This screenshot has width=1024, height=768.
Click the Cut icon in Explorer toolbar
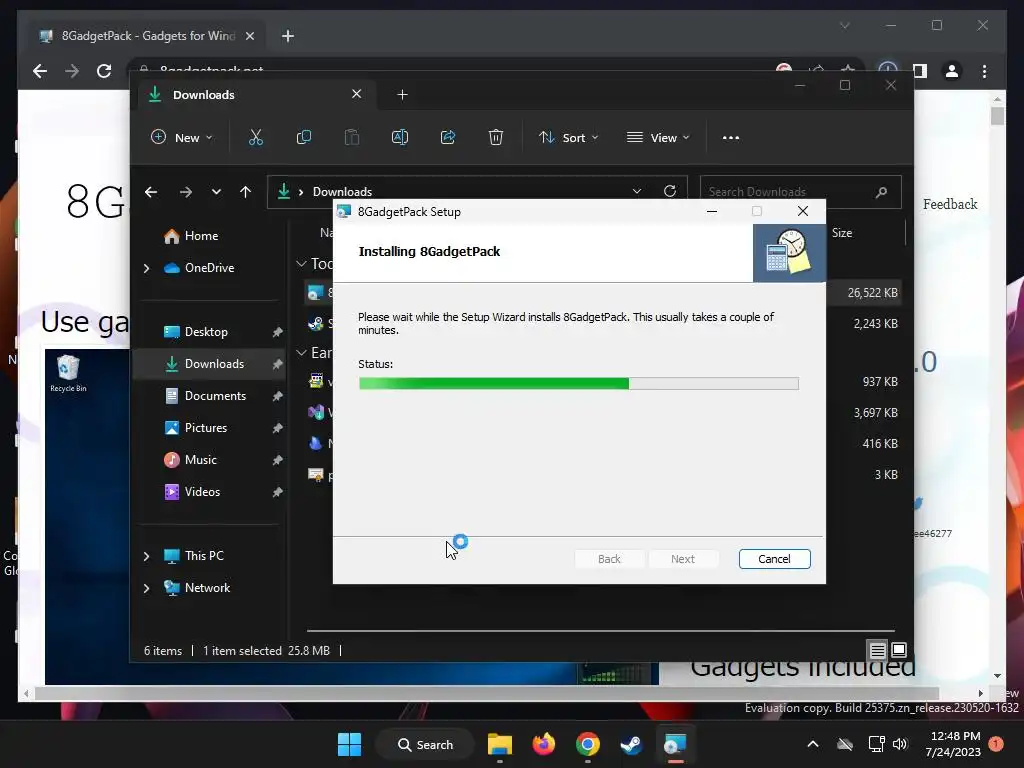click(x=255, y=137)
